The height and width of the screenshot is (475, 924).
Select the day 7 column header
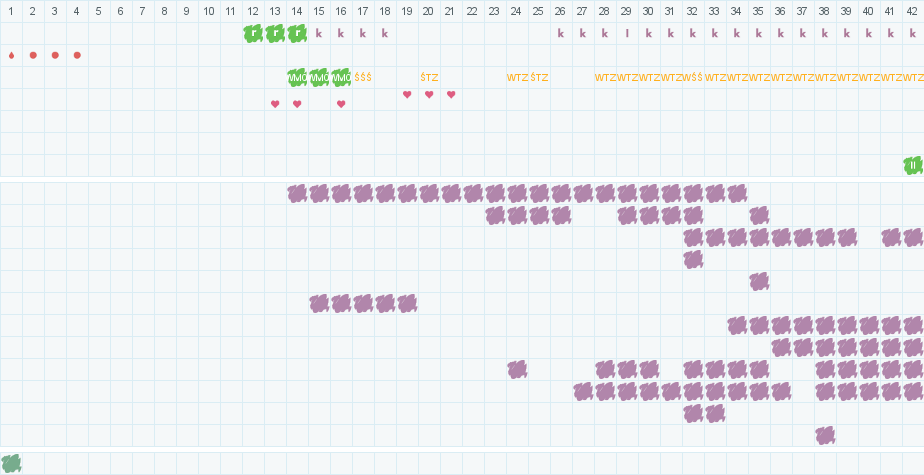click(x=143, y=11)
